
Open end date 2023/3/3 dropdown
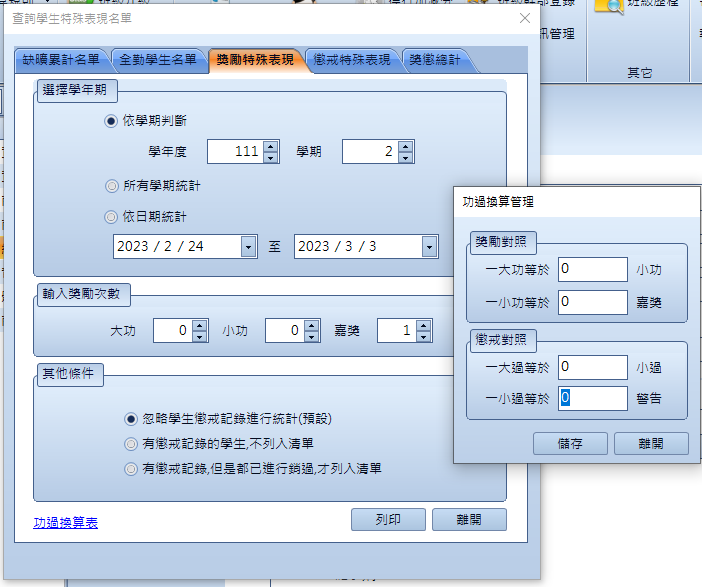[x=429, y=247]
